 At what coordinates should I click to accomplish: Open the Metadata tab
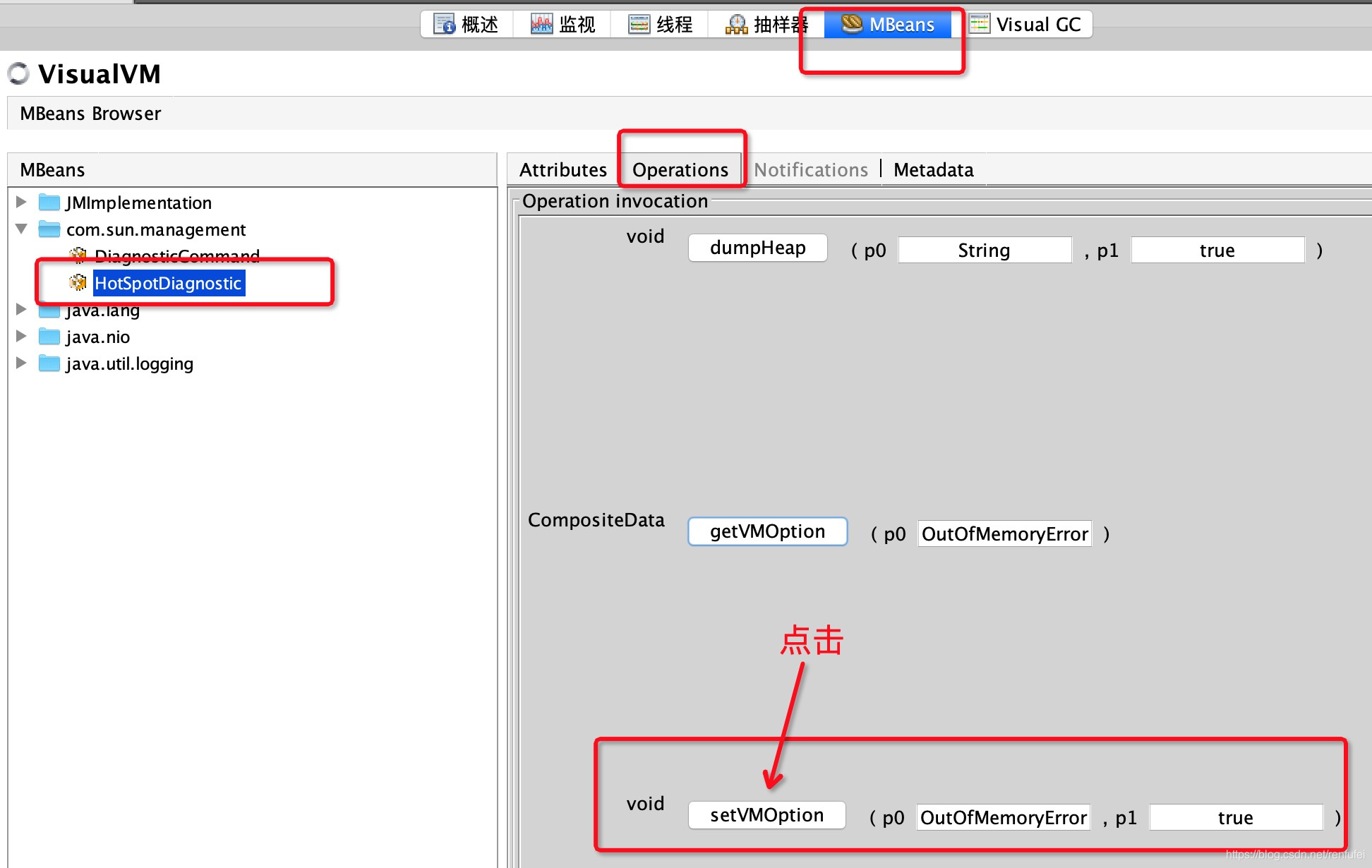pyautogui.click(x=933, y=170)
